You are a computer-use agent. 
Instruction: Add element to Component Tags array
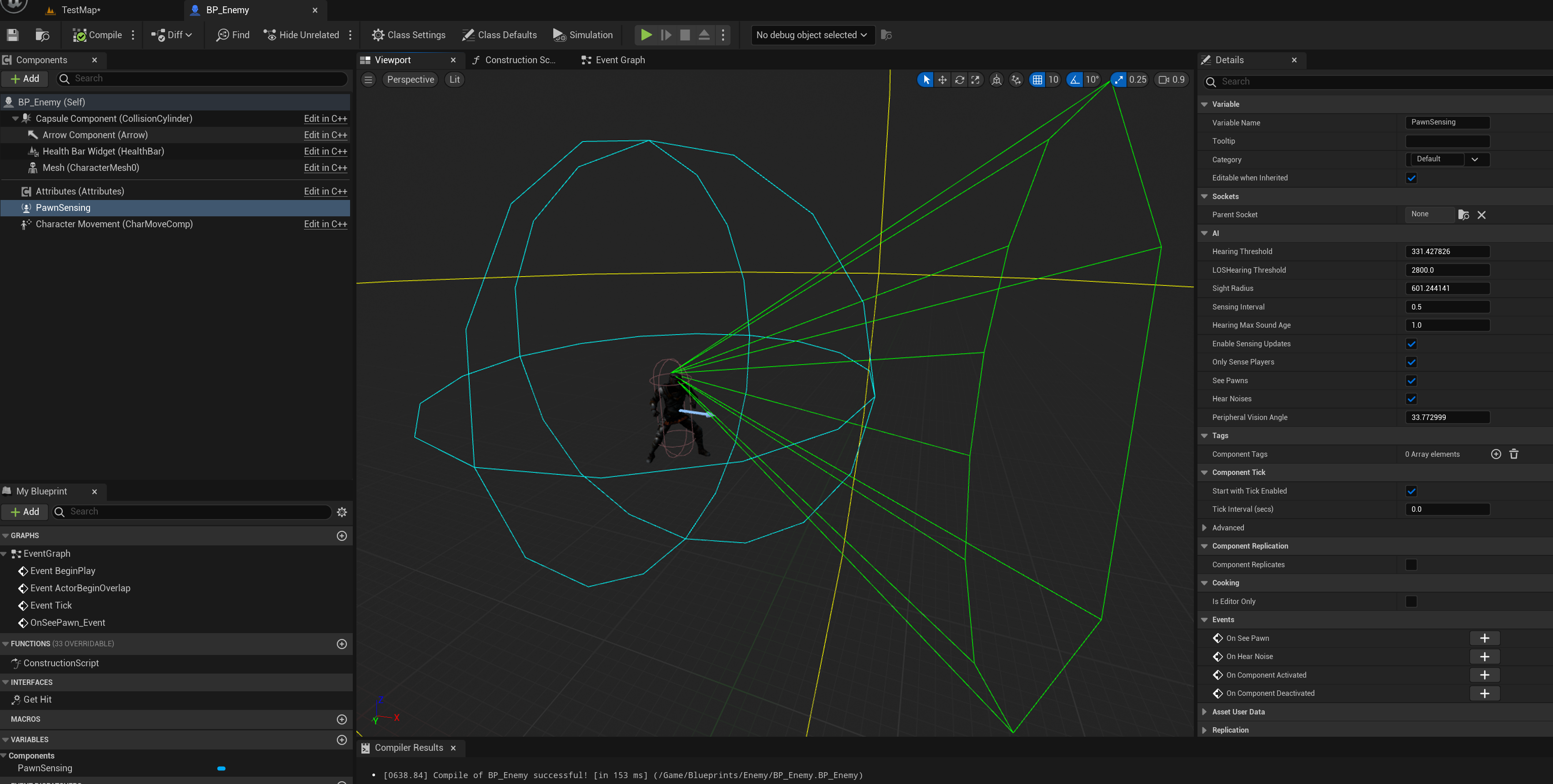point(1496,454)
